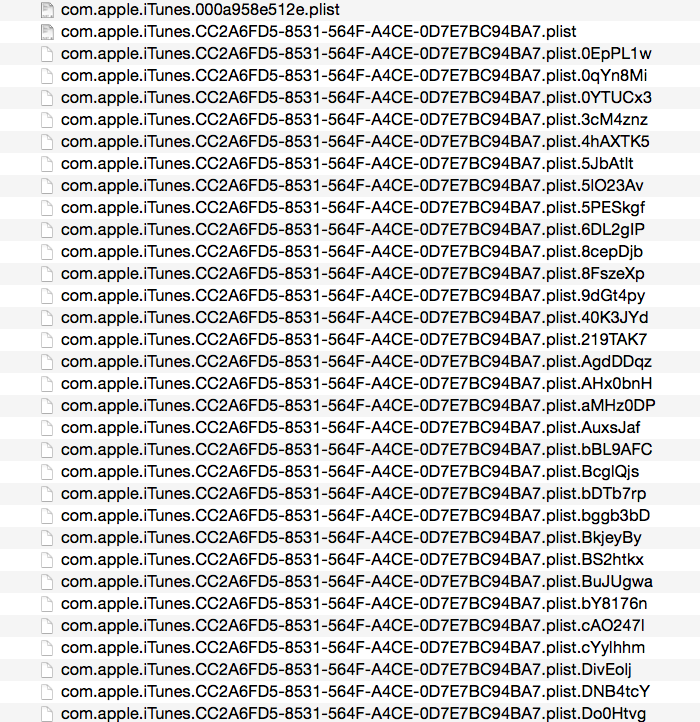The image size is (700, 722).
Task: Select the file ending in plist.BS2htkx
Action: click(x=352, y=560)
